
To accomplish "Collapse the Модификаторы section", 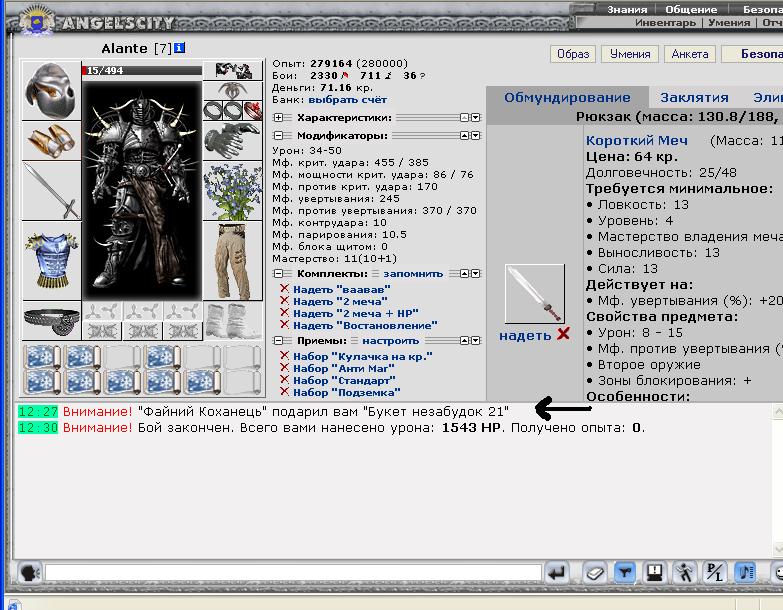I will click(x=278, y=136).
